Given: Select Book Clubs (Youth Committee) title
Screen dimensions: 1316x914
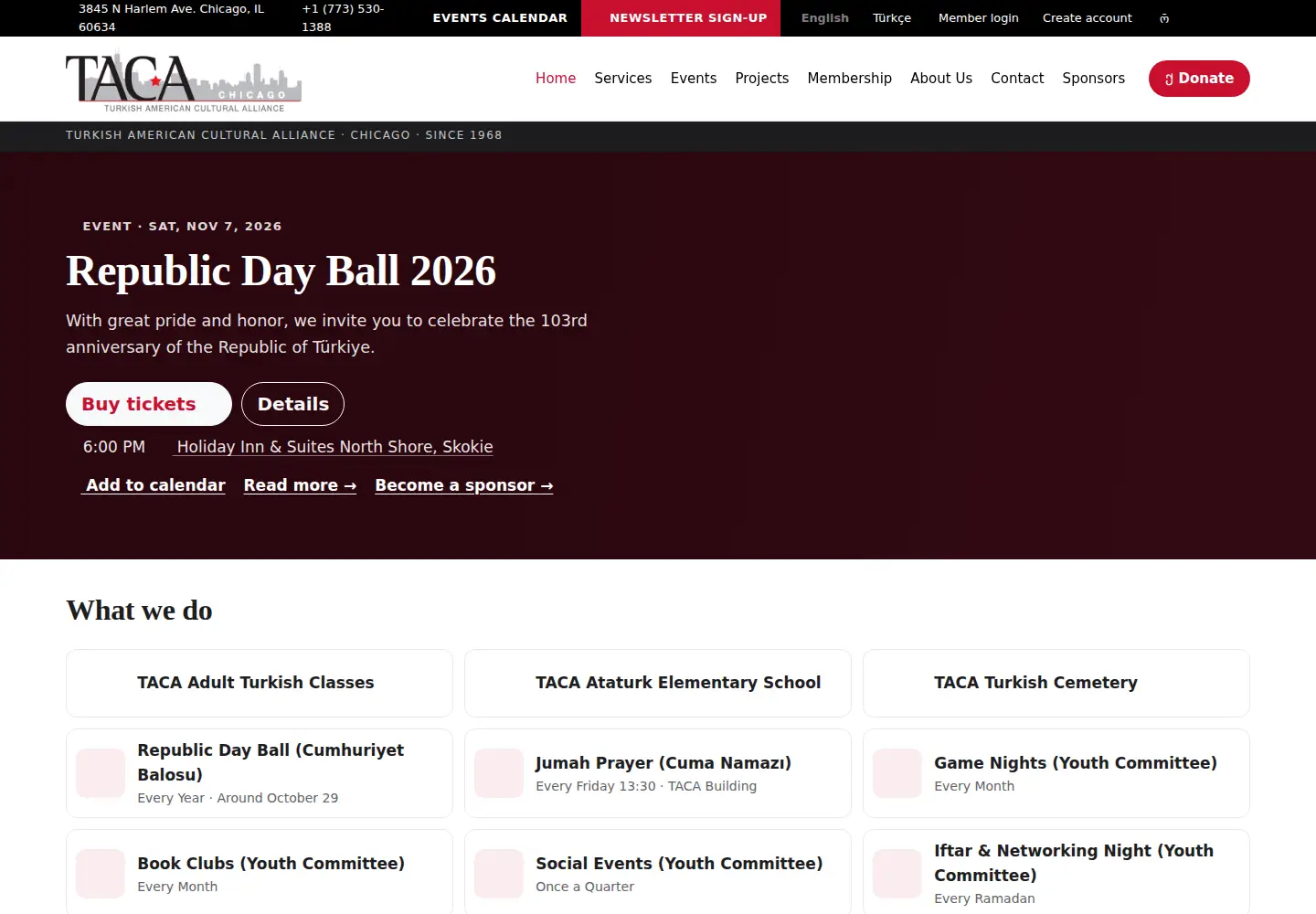Looking at the screenshot, I should tap(271, 864).
